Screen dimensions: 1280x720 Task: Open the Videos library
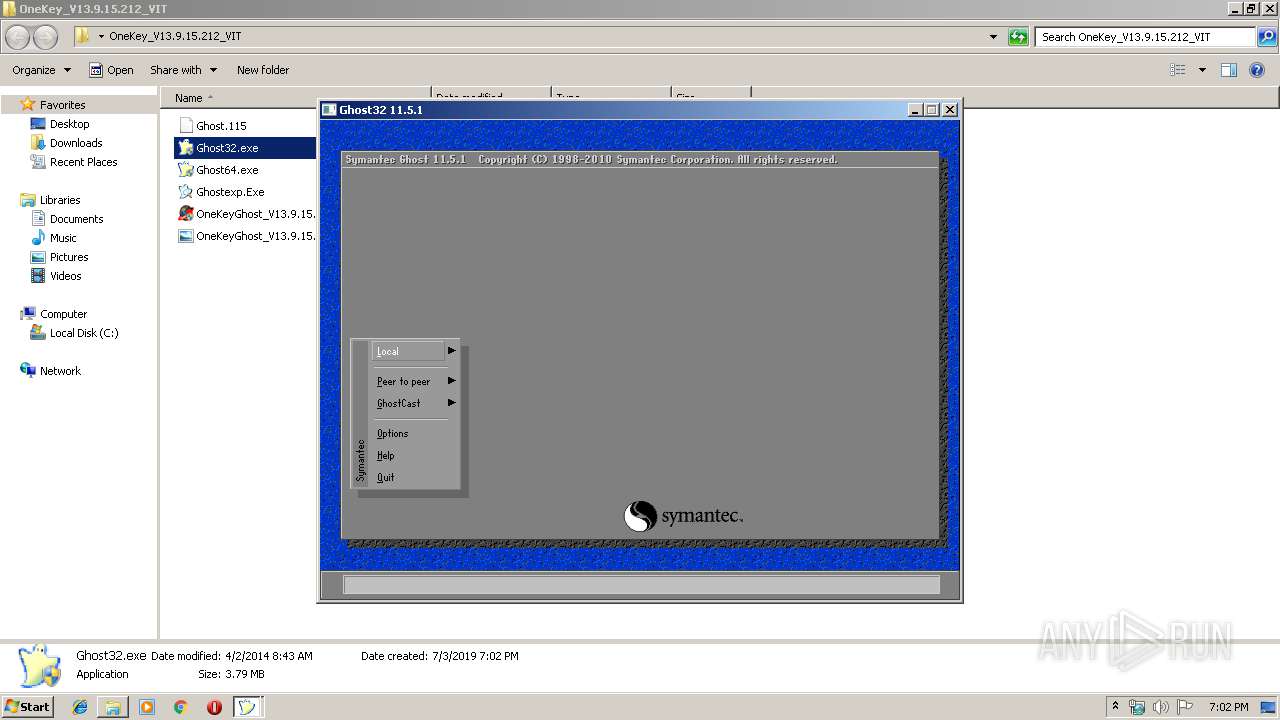click(x=65, y=276)
